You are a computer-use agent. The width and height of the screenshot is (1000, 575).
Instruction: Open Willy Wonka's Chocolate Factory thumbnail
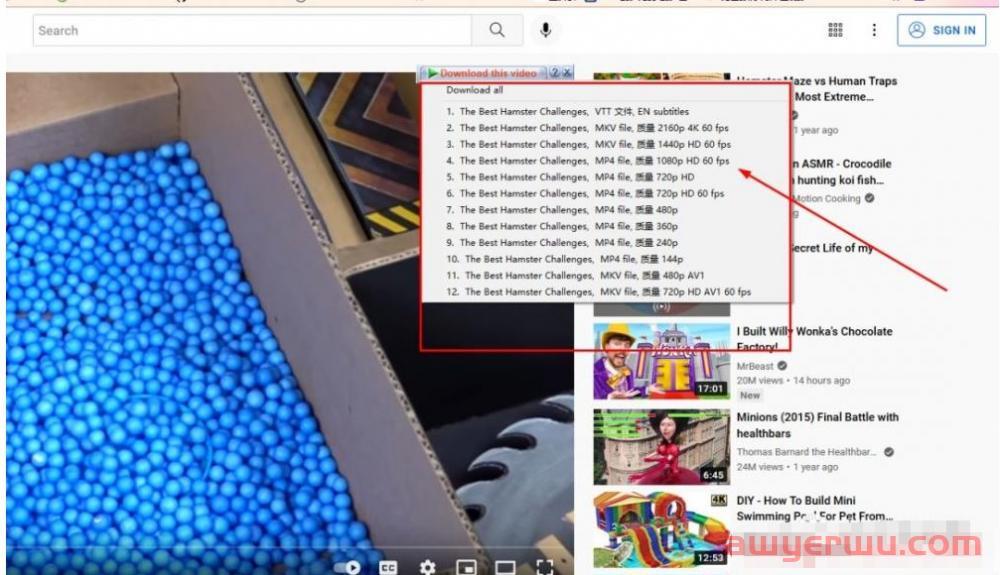(x=661, y=361)
